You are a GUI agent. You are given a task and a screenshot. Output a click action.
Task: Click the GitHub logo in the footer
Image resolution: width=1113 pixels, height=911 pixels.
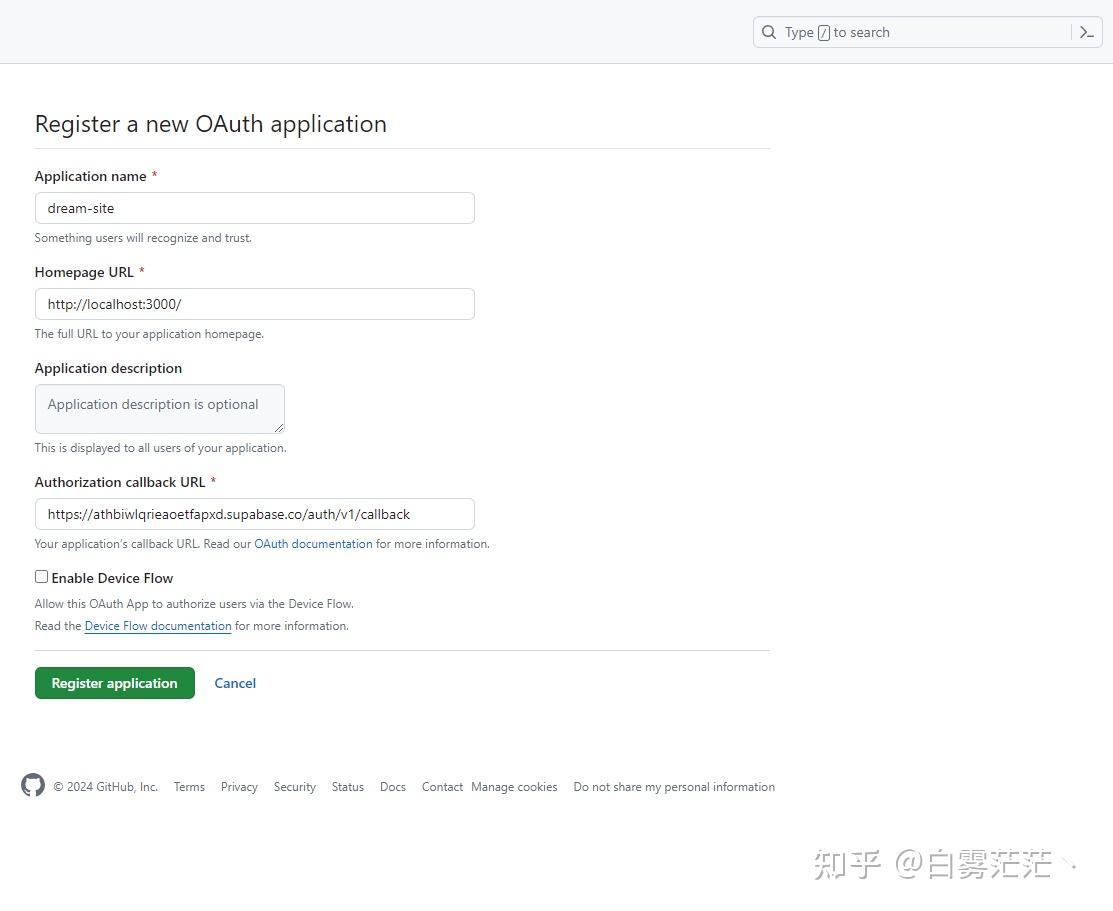[33, 785]
